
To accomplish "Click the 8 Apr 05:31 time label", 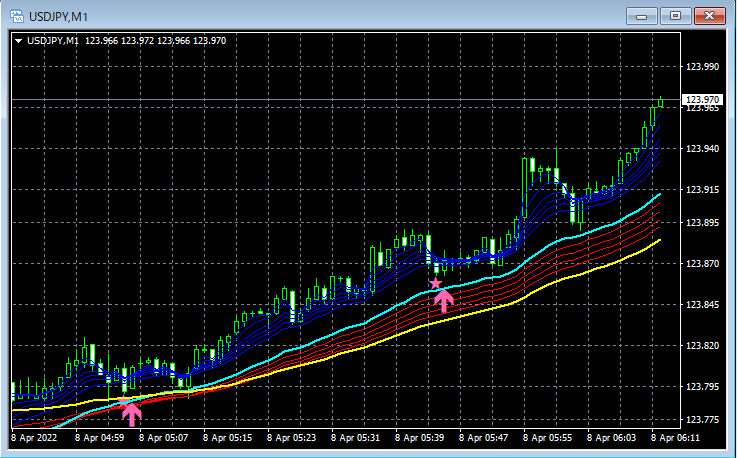I will [x=355, y=438].
